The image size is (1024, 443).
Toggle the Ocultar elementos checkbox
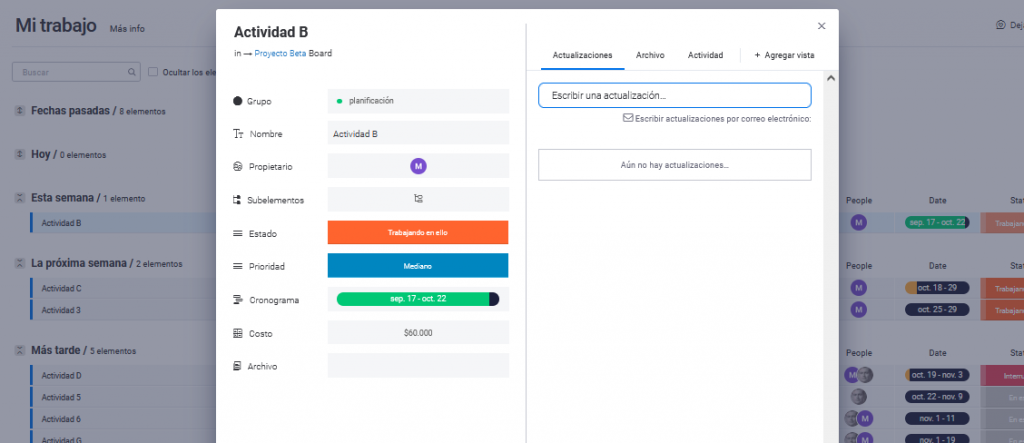click(153, 72)
